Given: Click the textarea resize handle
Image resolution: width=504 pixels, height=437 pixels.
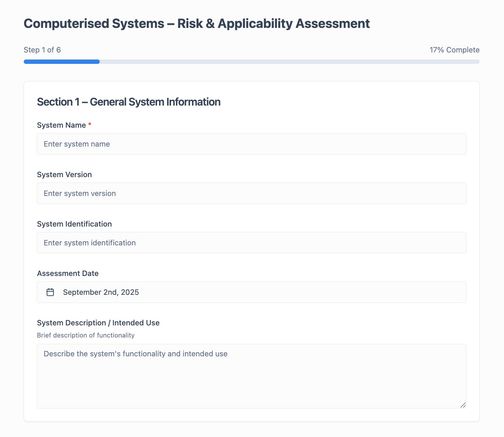Looking at the screenshot, I should click(463, 405).
